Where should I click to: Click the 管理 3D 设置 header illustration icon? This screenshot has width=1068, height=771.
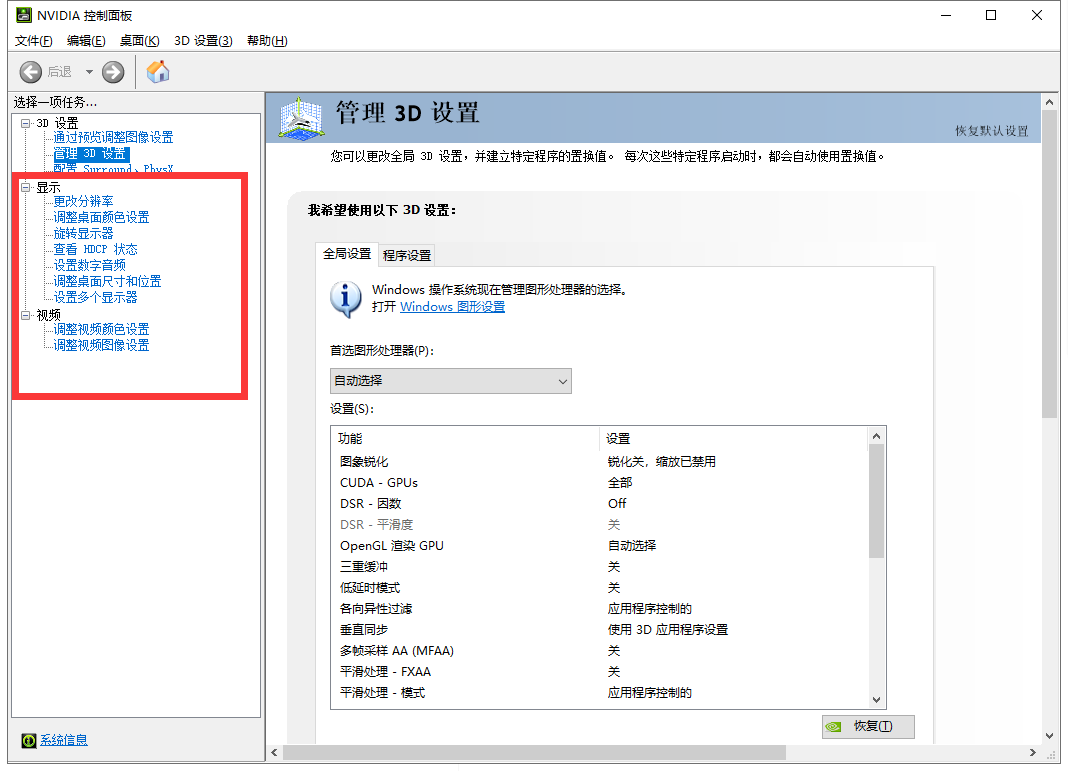point(301,119)
